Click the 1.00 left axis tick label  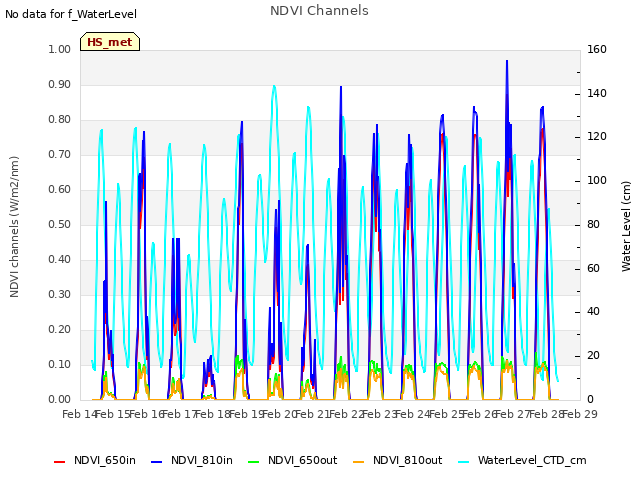tap(60, 49)
